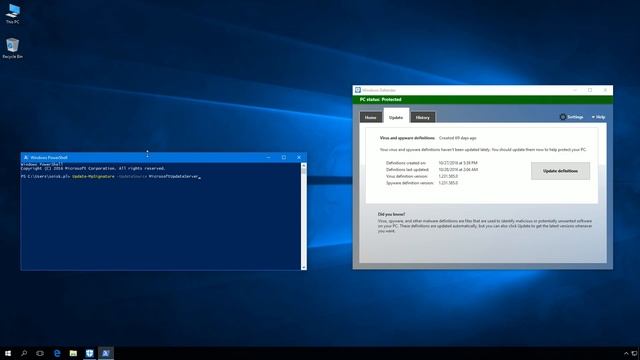Close the Windows Defender window
This screenshot has height=360, width=640.
point(605,90)
